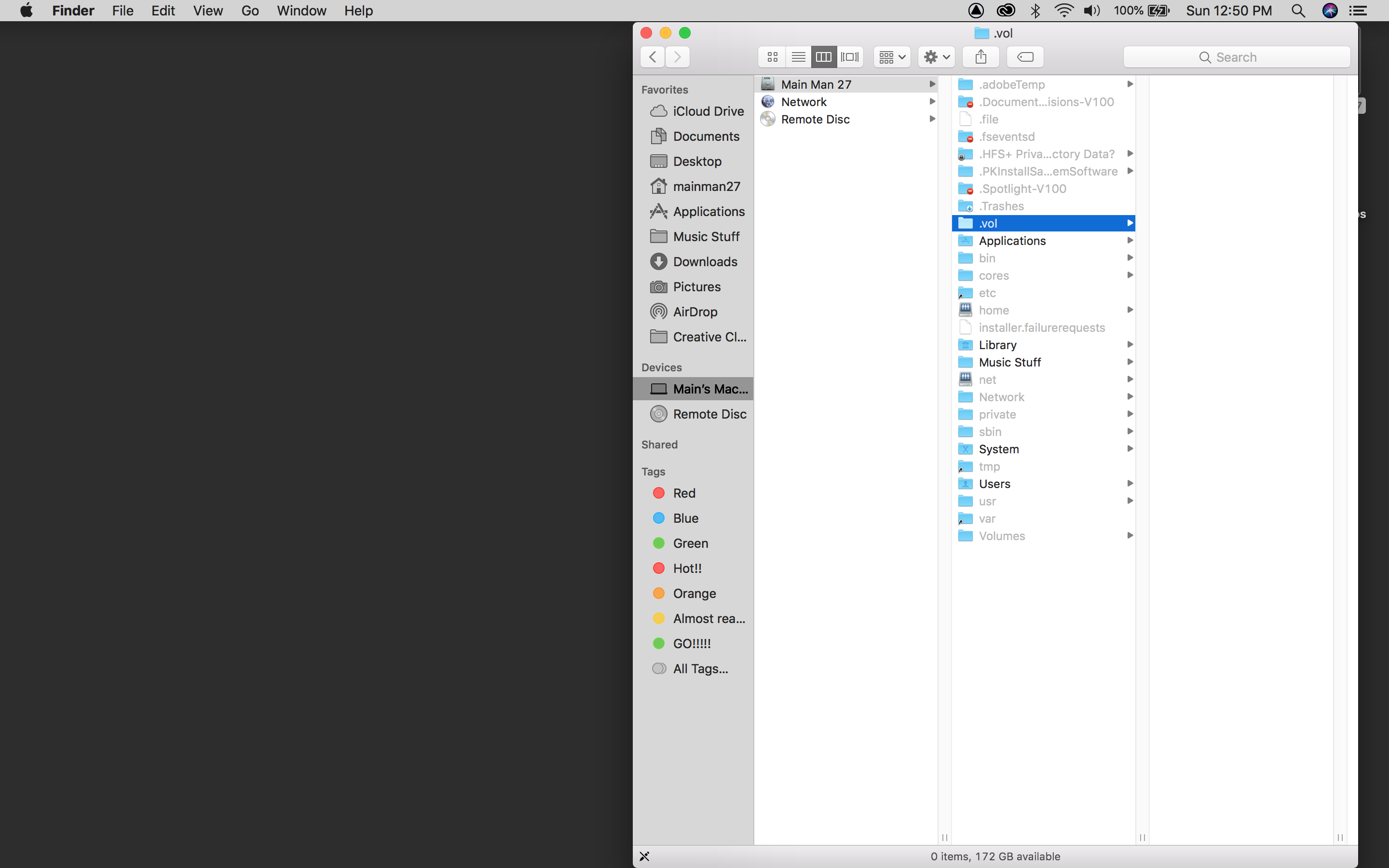
Task: Open the Go menu
Action: point(250,11)
